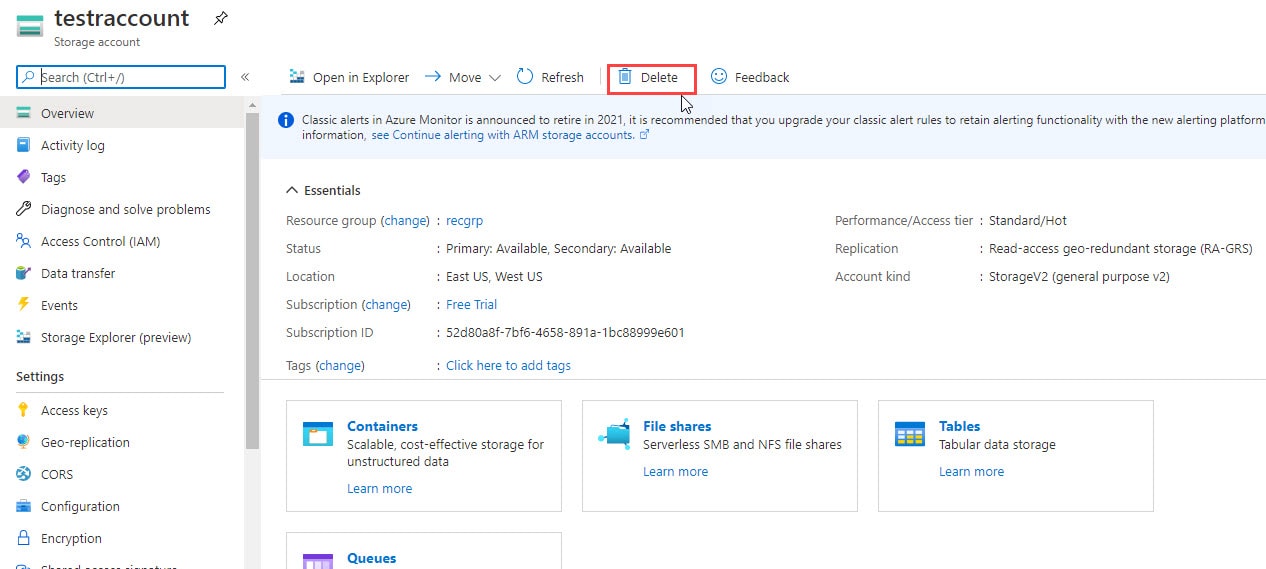Click the Move arrow icon
This screenshot has height=569, width=1266.
tap(433, 77)
